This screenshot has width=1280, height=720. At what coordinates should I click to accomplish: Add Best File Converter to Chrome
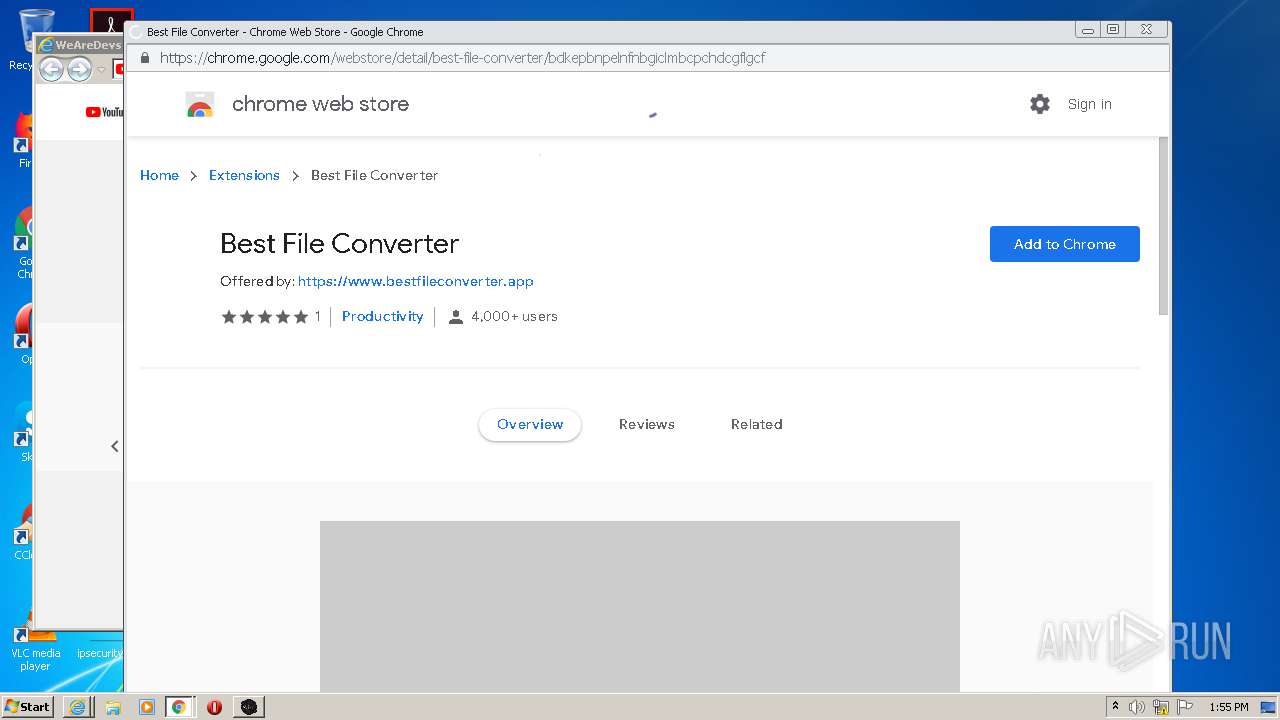point(1065,244)
